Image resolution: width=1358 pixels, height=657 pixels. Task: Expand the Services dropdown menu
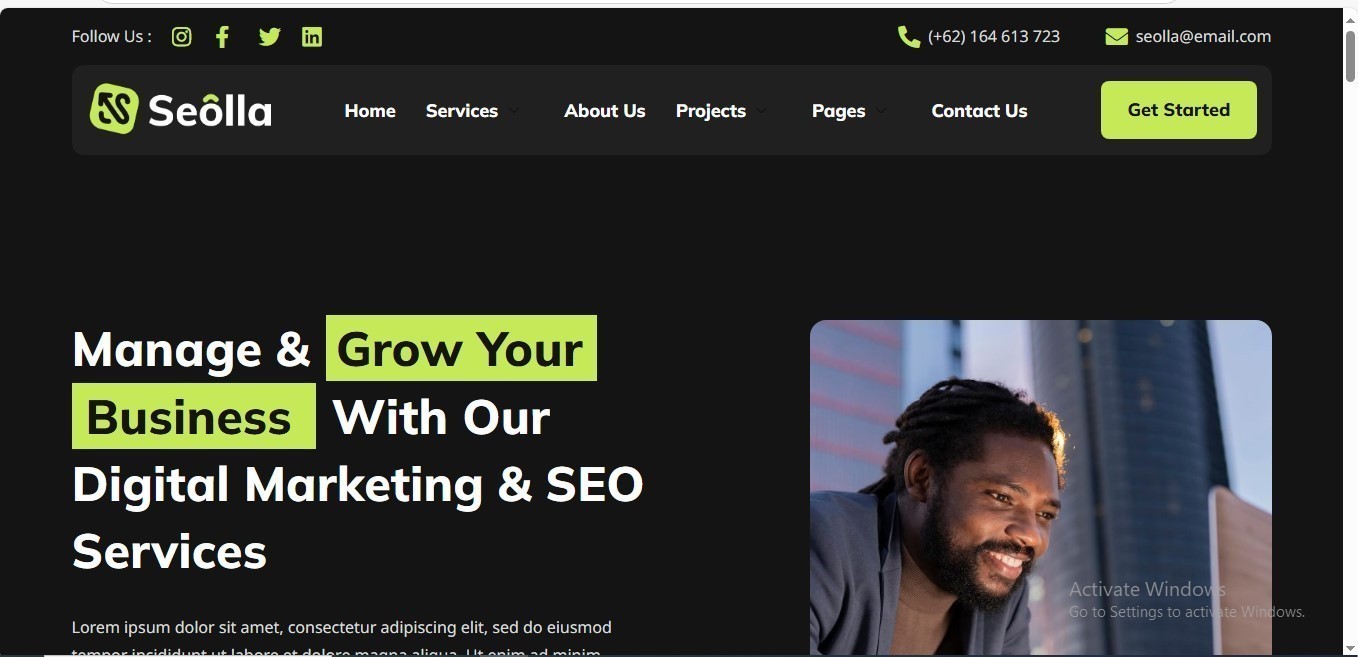coord(472,111)
